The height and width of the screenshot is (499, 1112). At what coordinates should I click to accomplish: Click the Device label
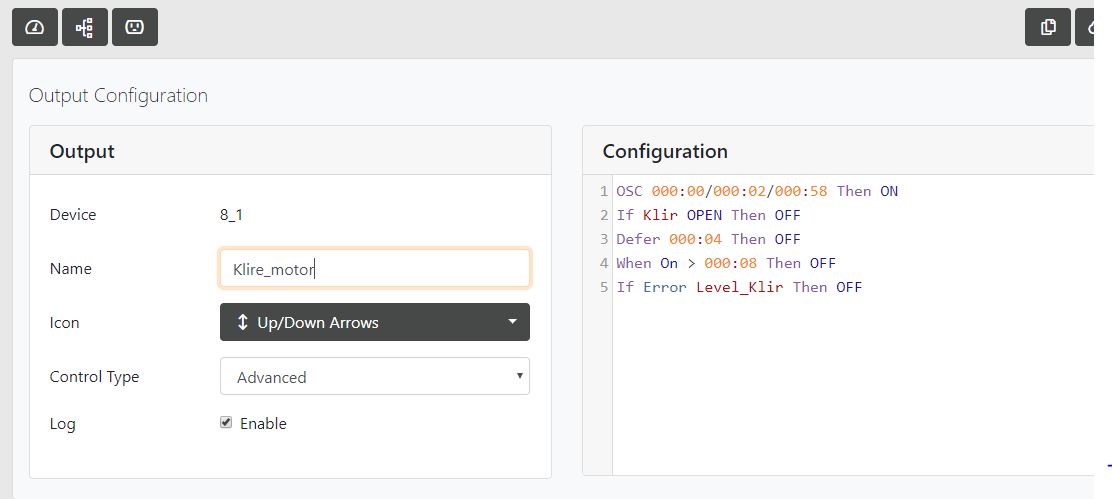point(73,215)
